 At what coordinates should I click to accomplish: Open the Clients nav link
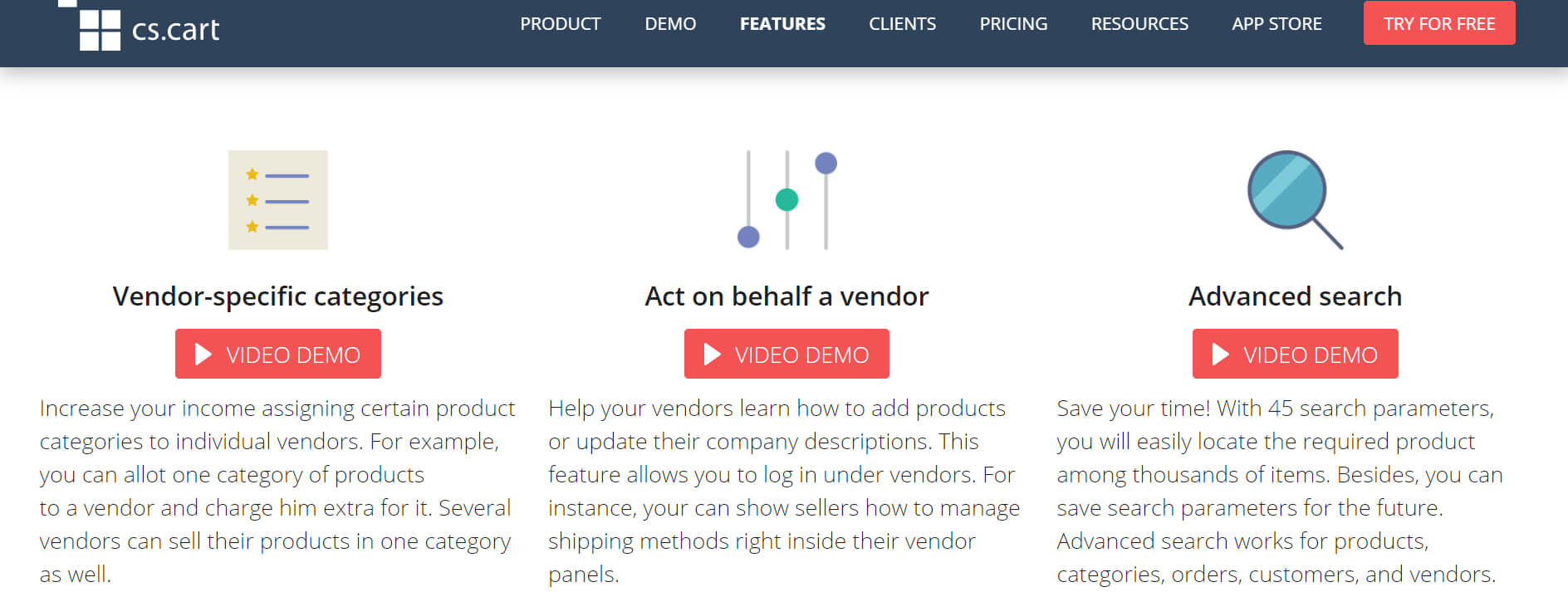click(x=902, y=24)
